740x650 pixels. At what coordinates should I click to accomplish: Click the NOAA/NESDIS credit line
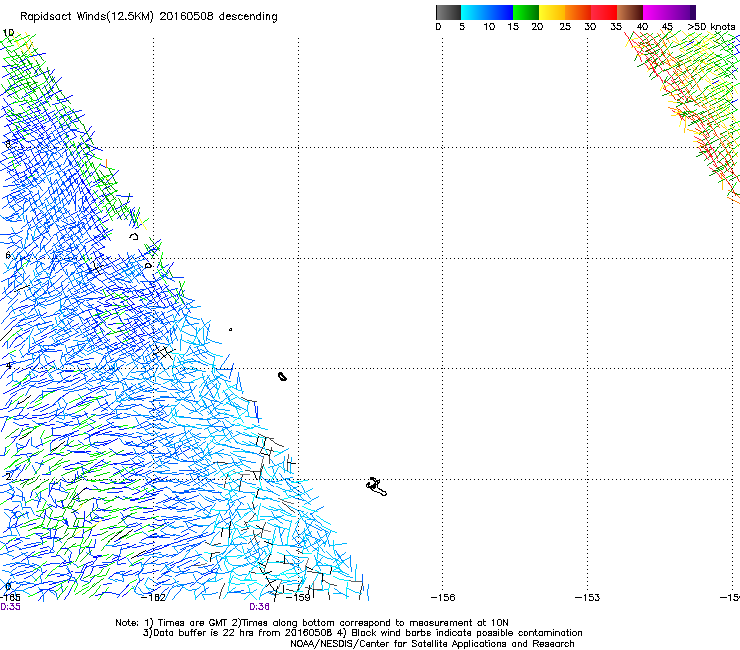pyautogui.click(x=432, y=644)
